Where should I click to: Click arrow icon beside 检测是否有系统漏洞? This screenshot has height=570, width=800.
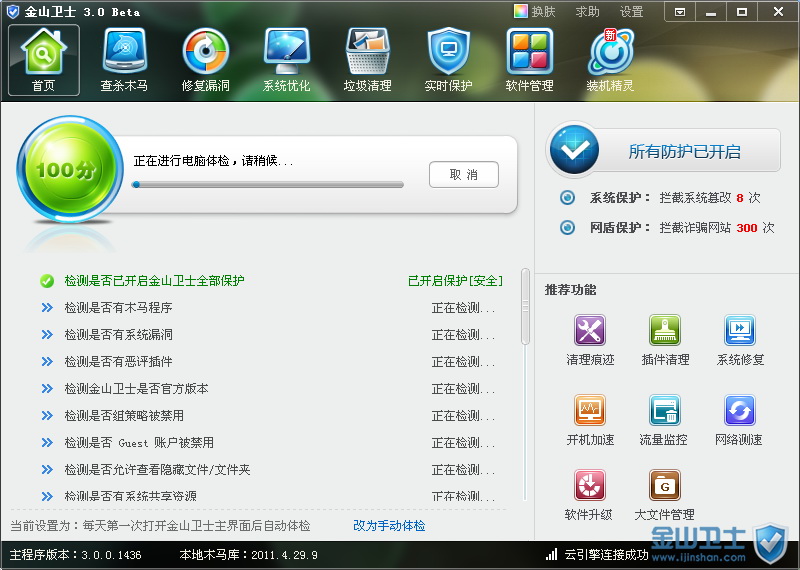coord(47,335)
